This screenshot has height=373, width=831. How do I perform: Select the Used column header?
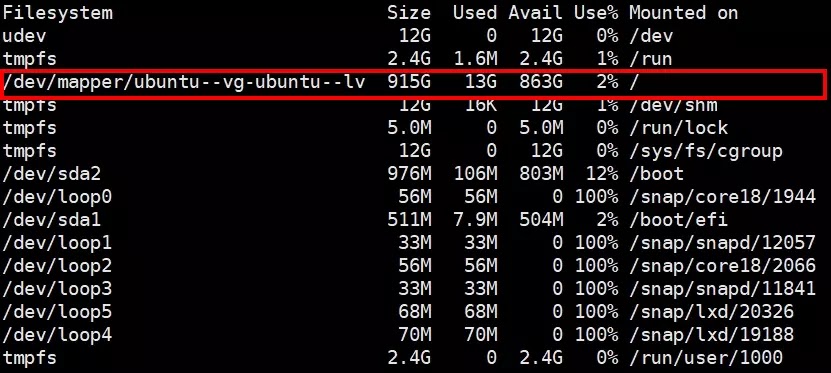(475, 13)
